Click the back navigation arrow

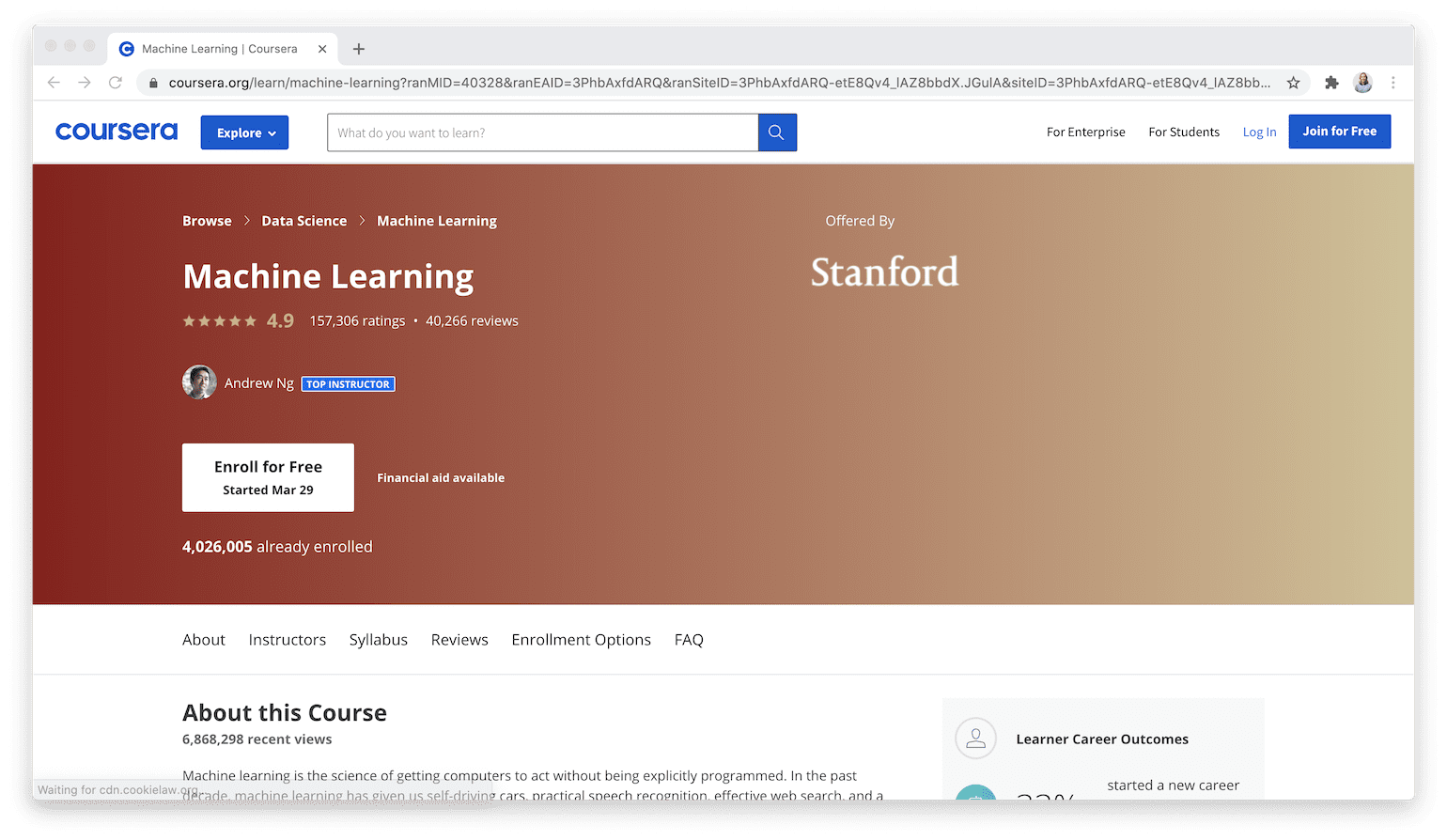click(54, 83)
